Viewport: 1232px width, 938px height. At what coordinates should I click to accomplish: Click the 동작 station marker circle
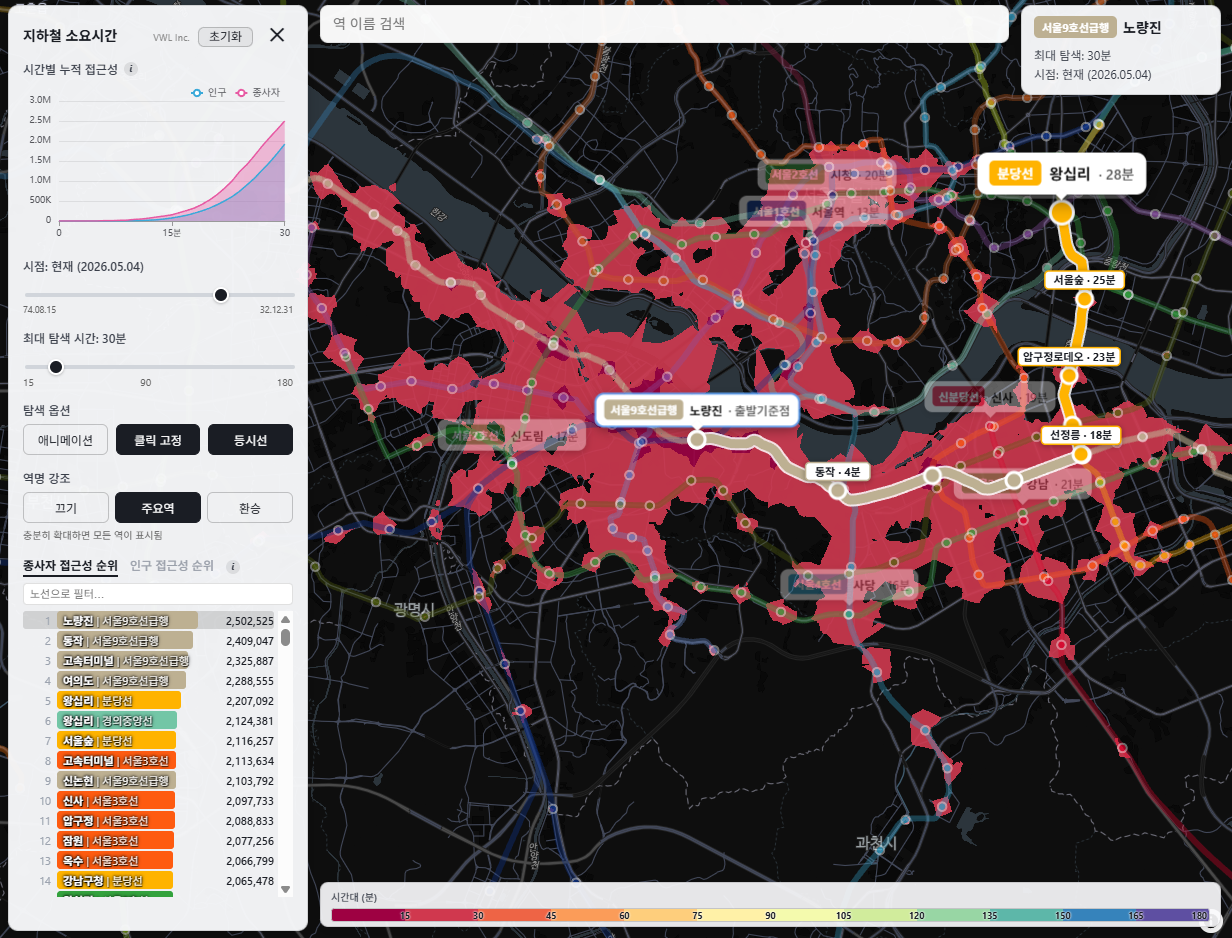838,490
